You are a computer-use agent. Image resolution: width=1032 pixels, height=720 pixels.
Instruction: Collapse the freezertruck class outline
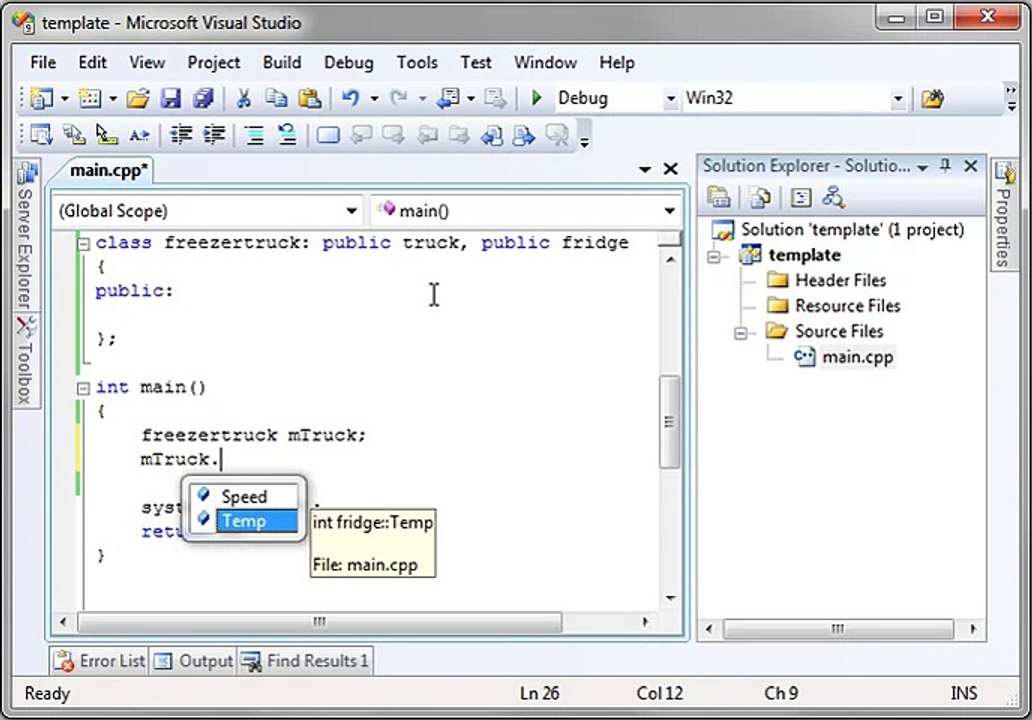(83, 244)
